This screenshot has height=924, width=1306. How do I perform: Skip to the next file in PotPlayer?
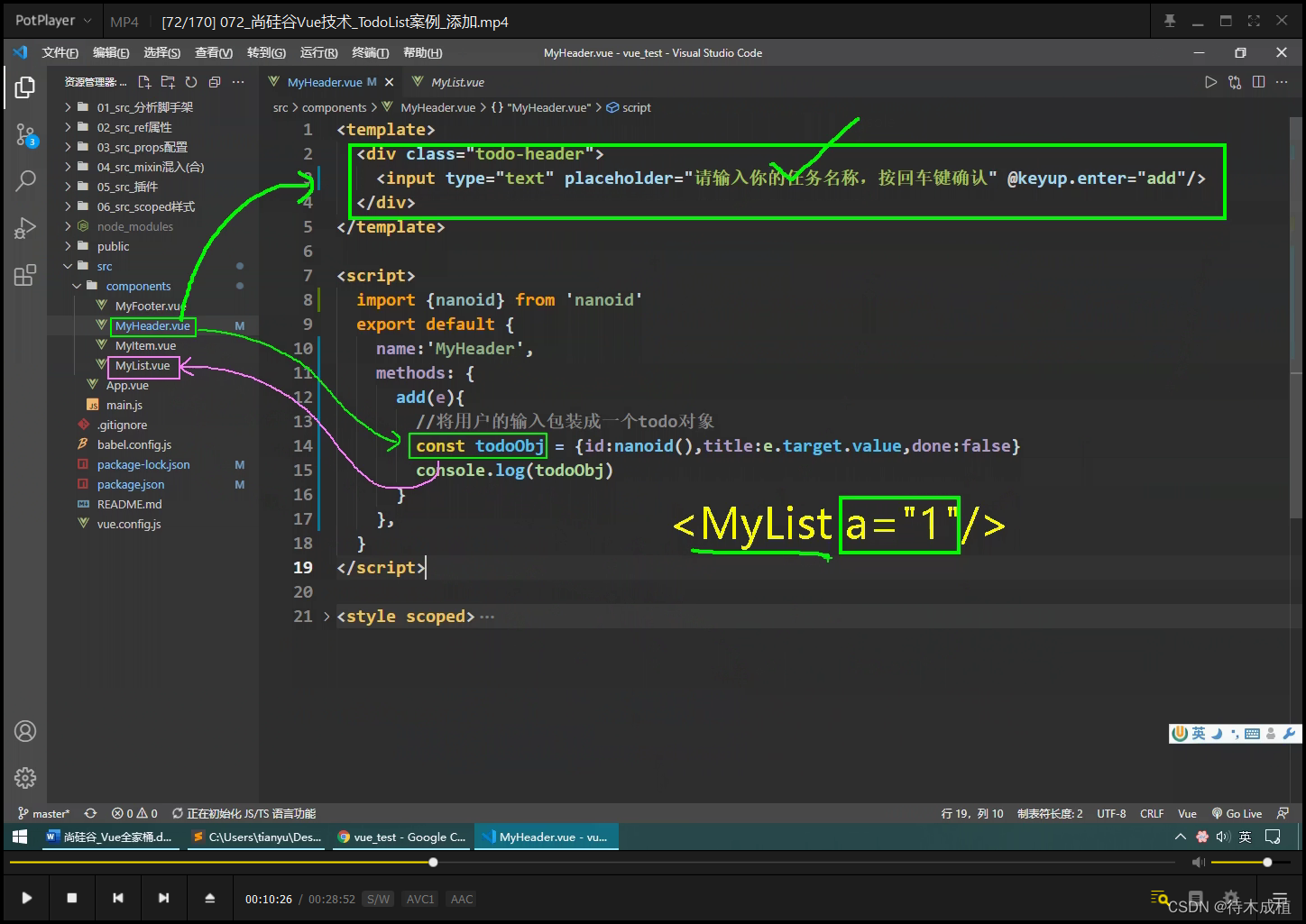coord(163,898)
